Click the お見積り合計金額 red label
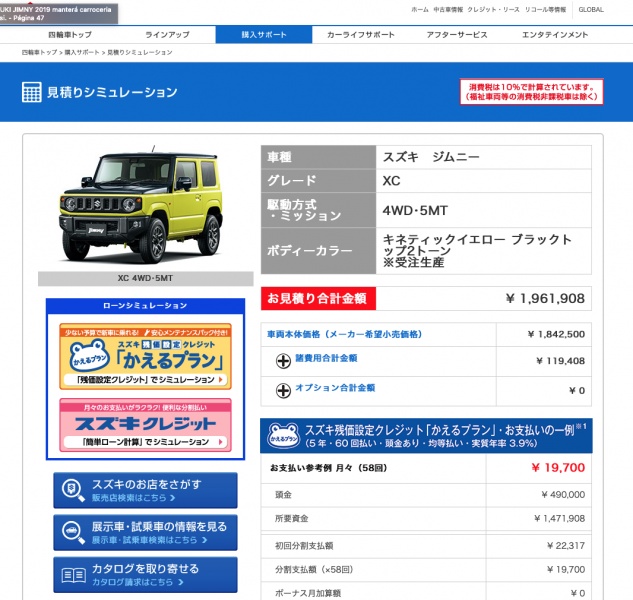 pos(318,298)
